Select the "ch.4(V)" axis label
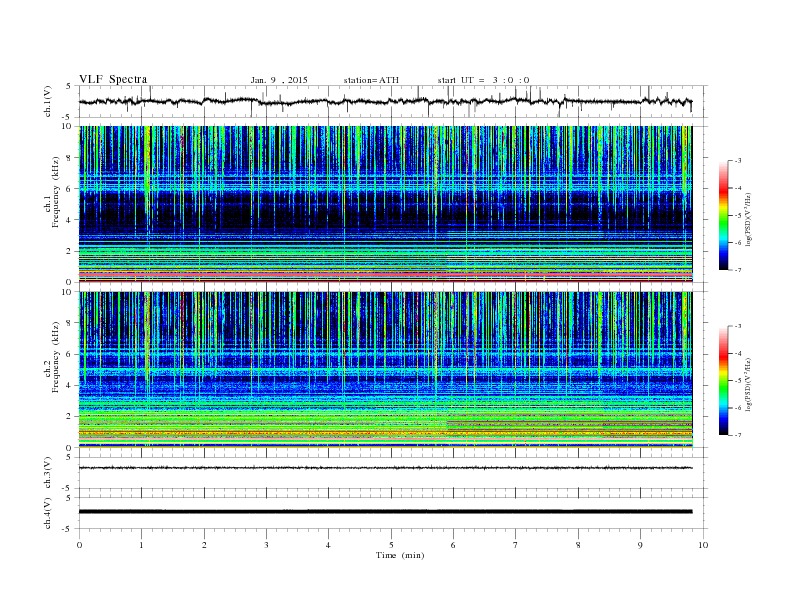Screen dimensions: 792x612 point(48,513)
